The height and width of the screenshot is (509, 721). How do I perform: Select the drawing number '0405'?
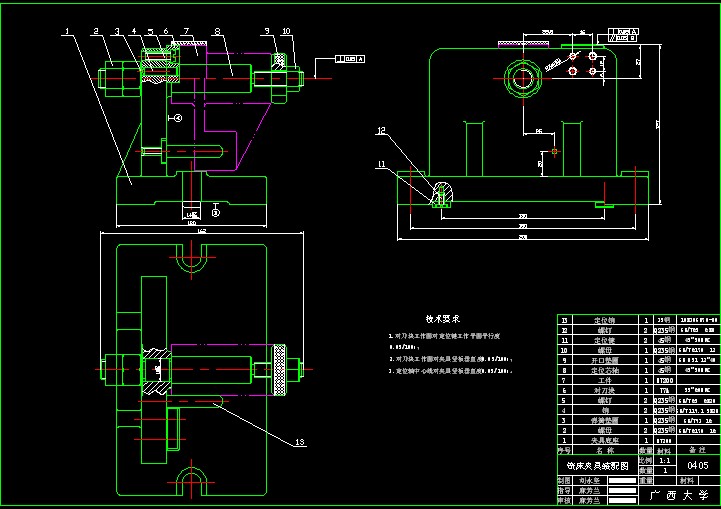pyautogui.click(x=698, y=465)
